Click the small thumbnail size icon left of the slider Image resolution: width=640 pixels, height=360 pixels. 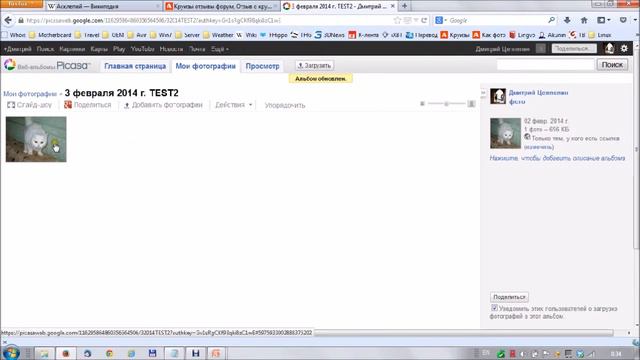point(422,104)
